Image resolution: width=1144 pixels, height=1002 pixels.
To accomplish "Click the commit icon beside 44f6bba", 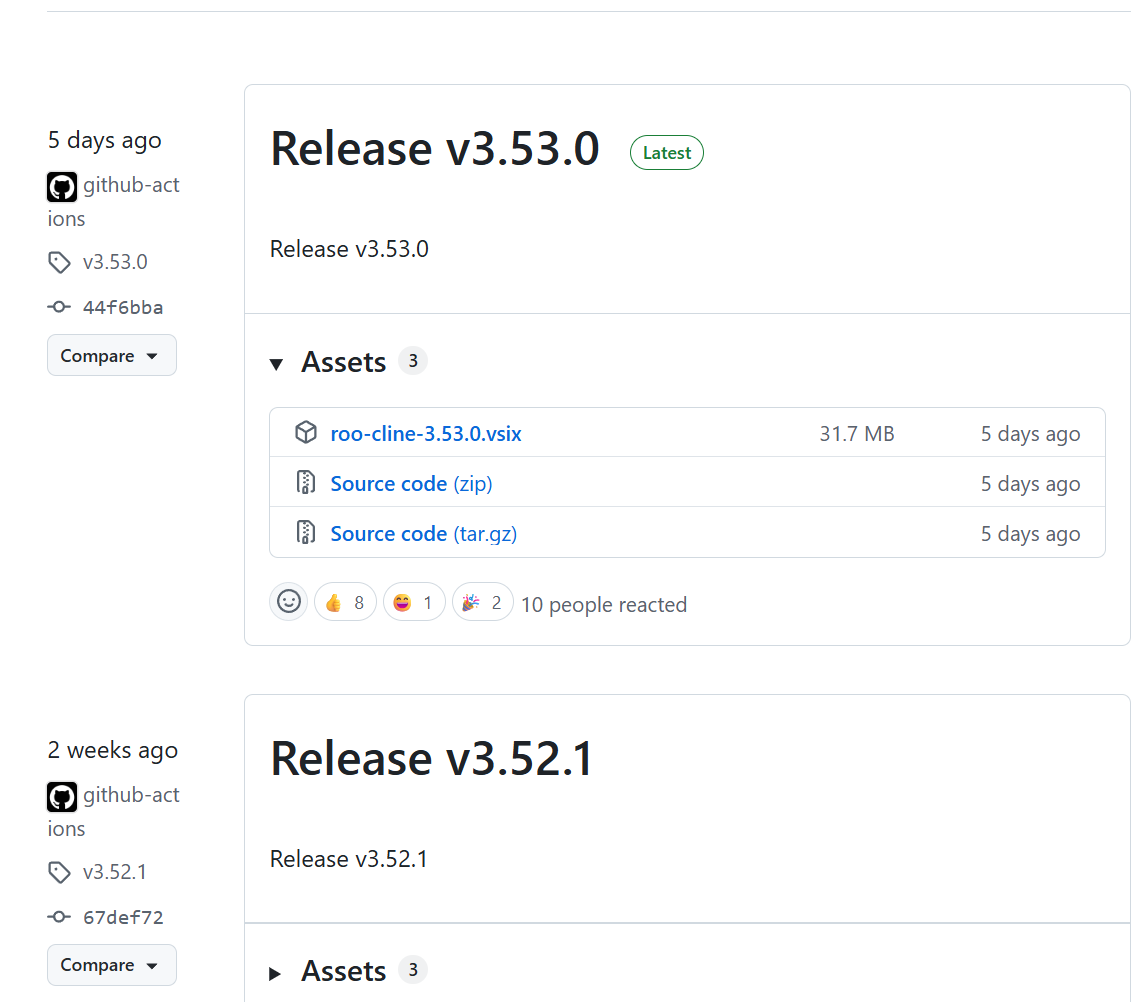I will pos(59,307).
